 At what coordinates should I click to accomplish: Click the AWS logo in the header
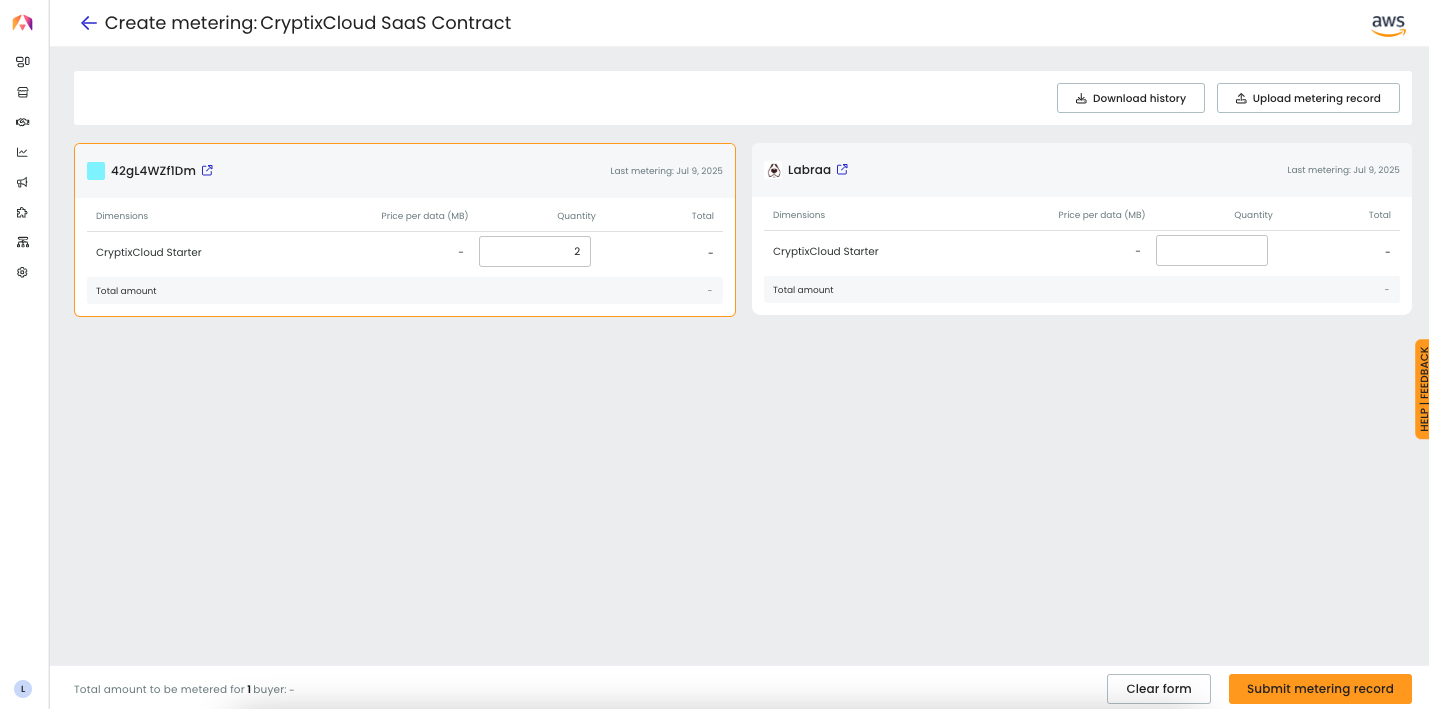[1388, 25]
